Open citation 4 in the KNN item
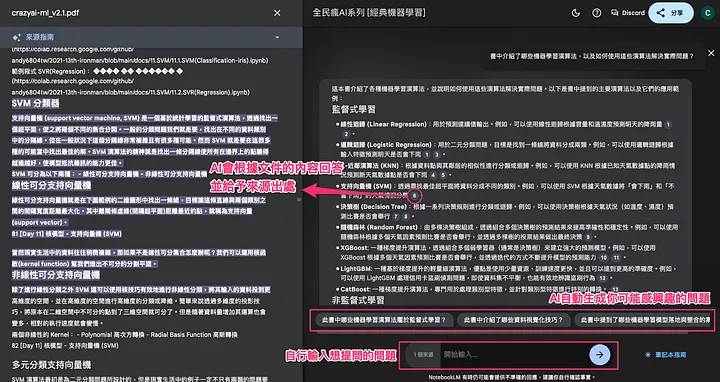Viewport: 720px width, 382px height. 433,175
